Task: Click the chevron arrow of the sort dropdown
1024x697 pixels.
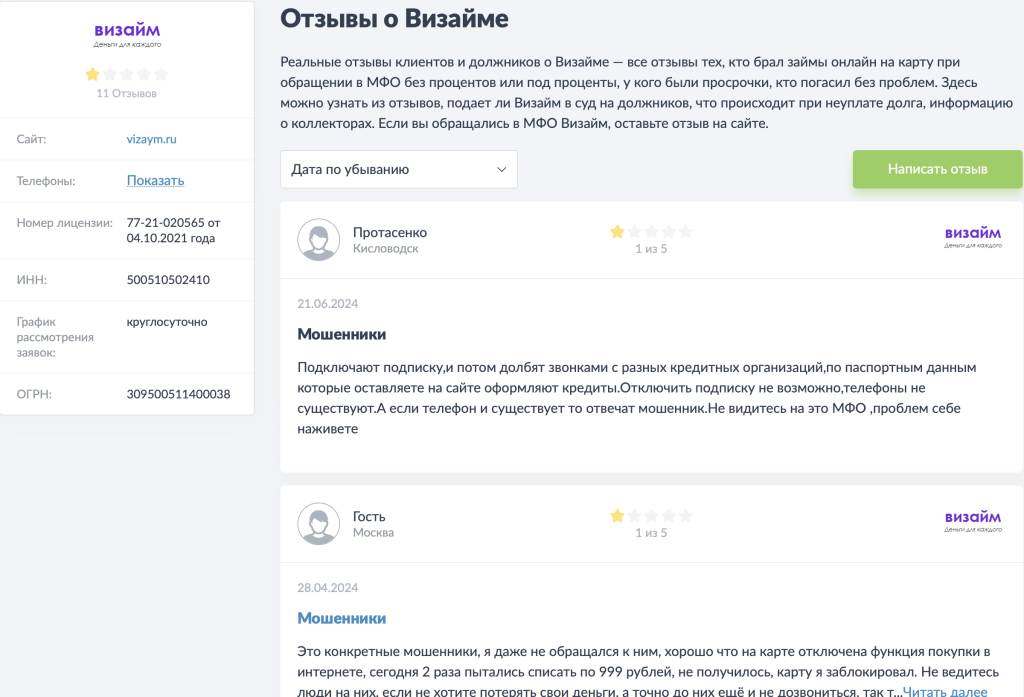Action: (x=502, y=169)
